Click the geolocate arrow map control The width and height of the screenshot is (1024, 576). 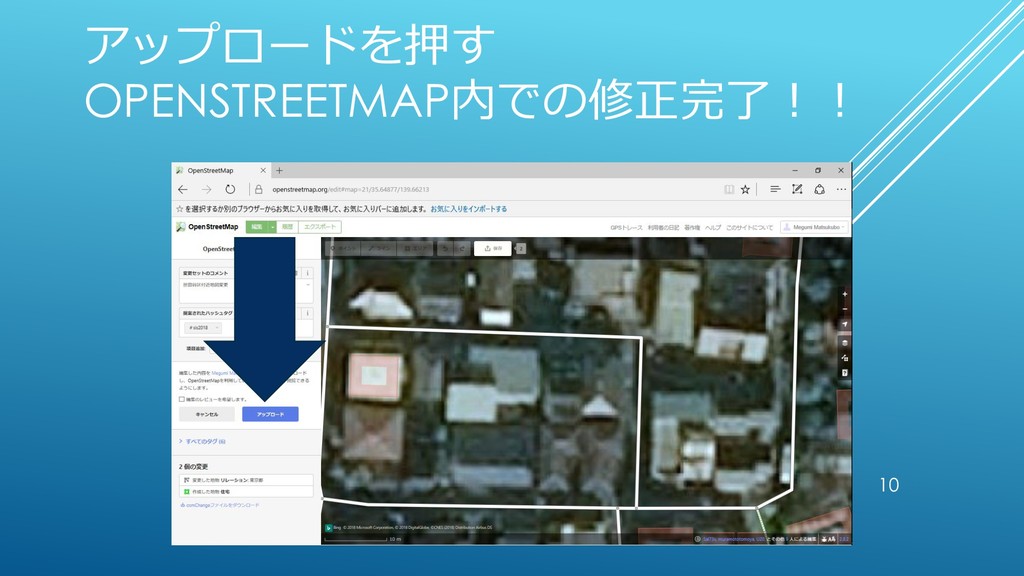(844, 324)
